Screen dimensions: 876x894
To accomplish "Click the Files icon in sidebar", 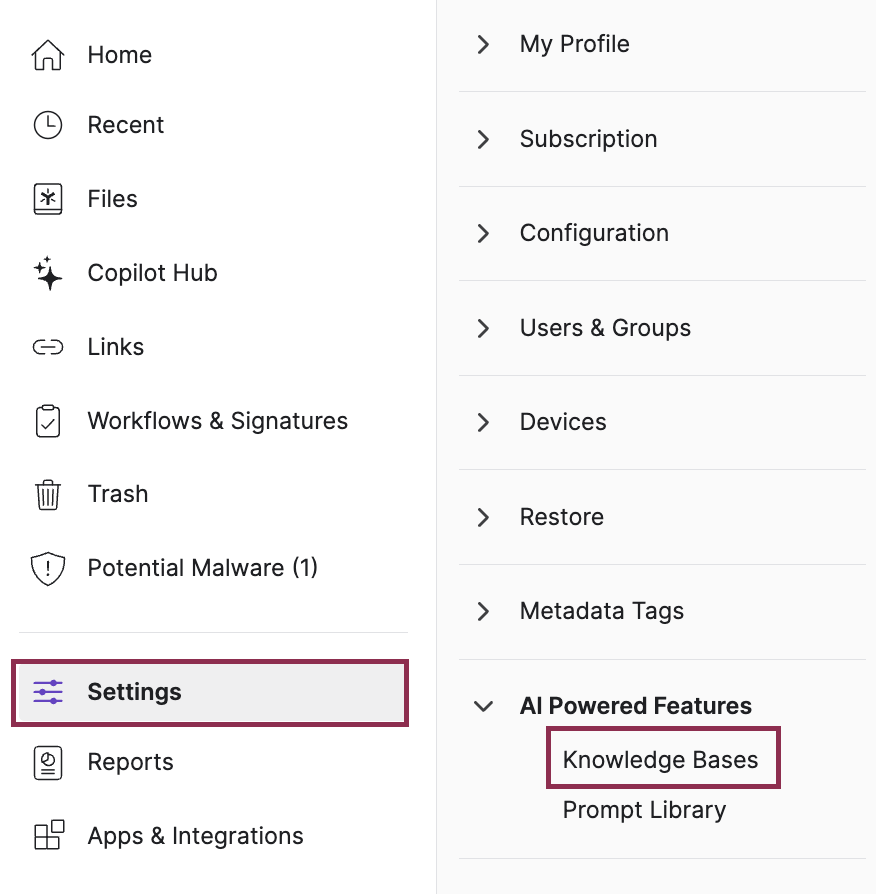I will point(48,199).
